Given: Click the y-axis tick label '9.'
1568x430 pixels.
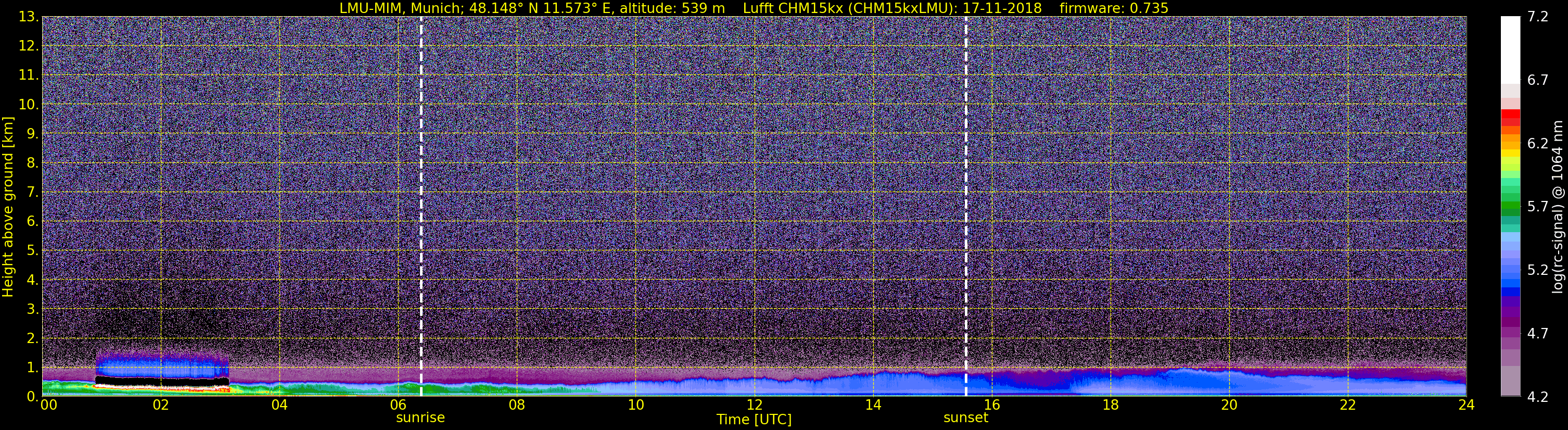Looking at the screenshot, I should 32,134.
